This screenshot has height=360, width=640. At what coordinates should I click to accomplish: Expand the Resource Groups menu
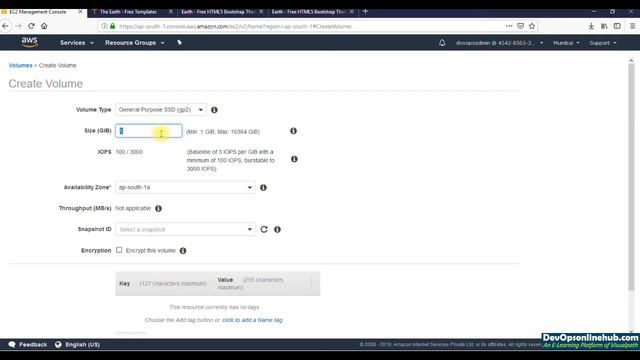pyautogui.click(x=134, y=42)
